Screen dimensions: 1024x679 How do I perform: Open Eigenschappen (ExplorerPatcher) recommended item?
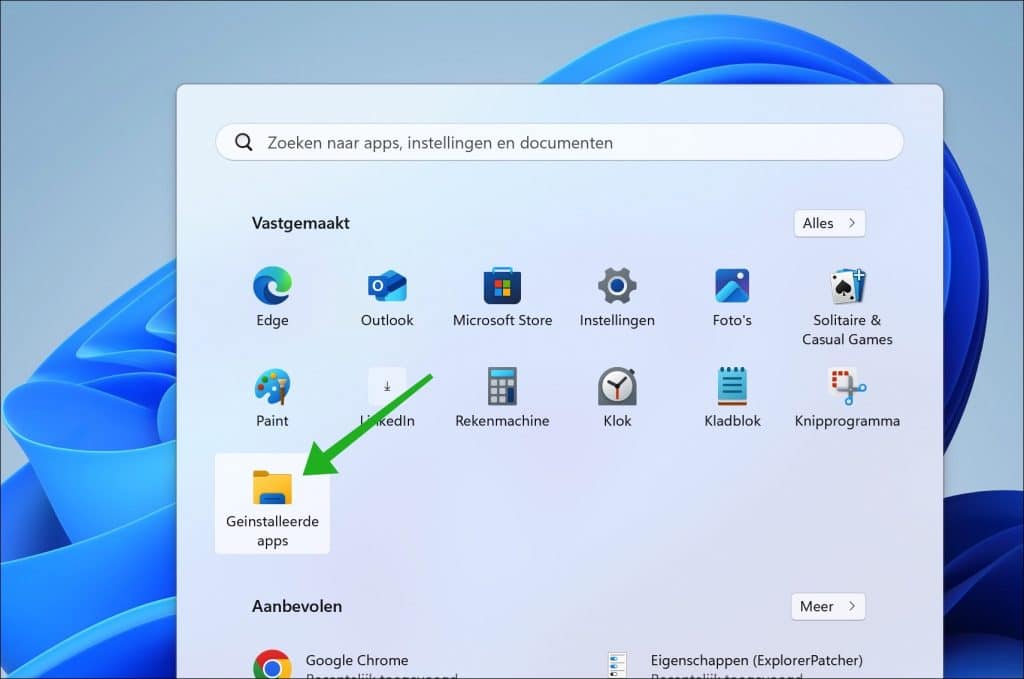(x=755, y=661)
